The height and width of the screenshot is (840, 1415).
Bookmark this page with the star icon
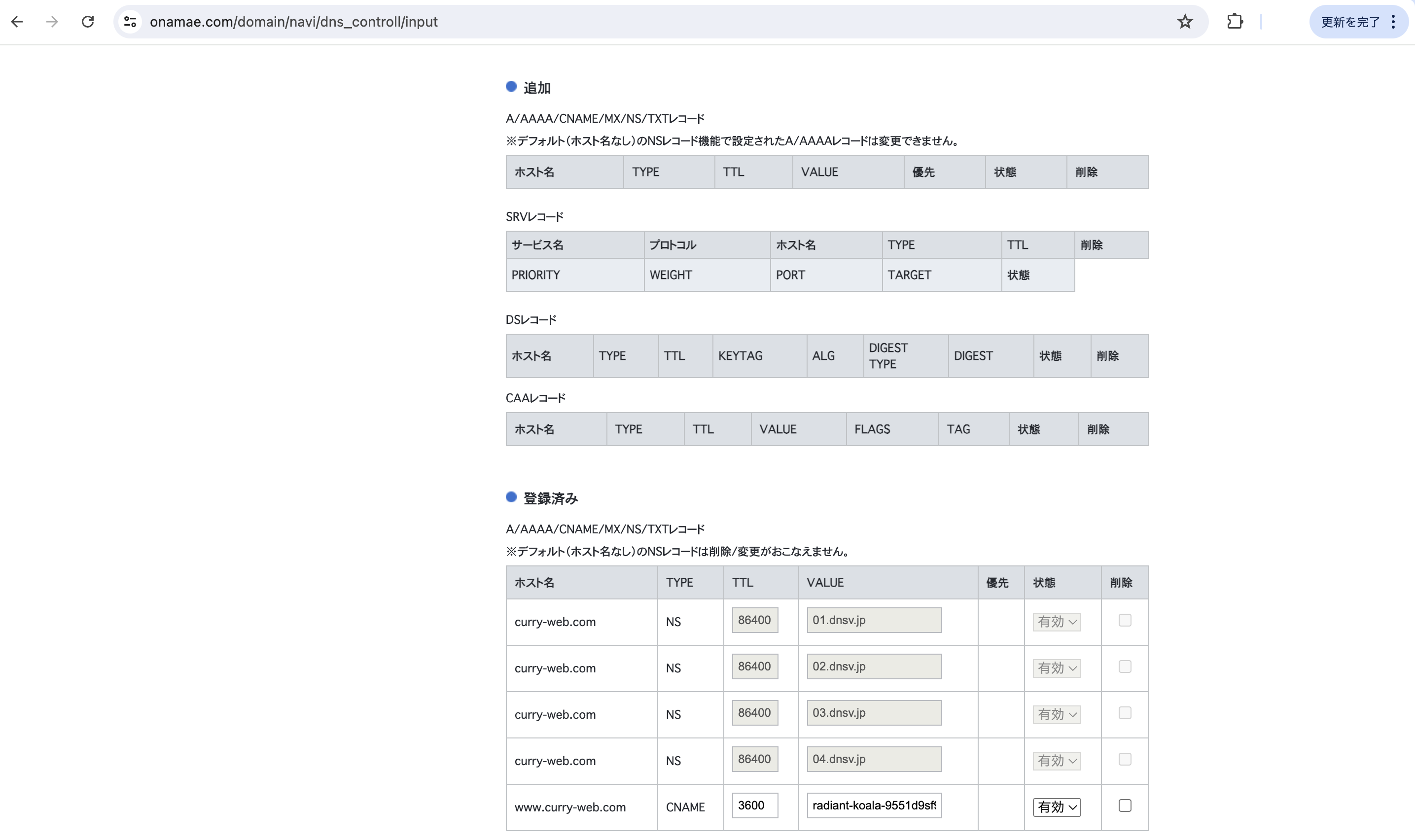coord(1185,22)
